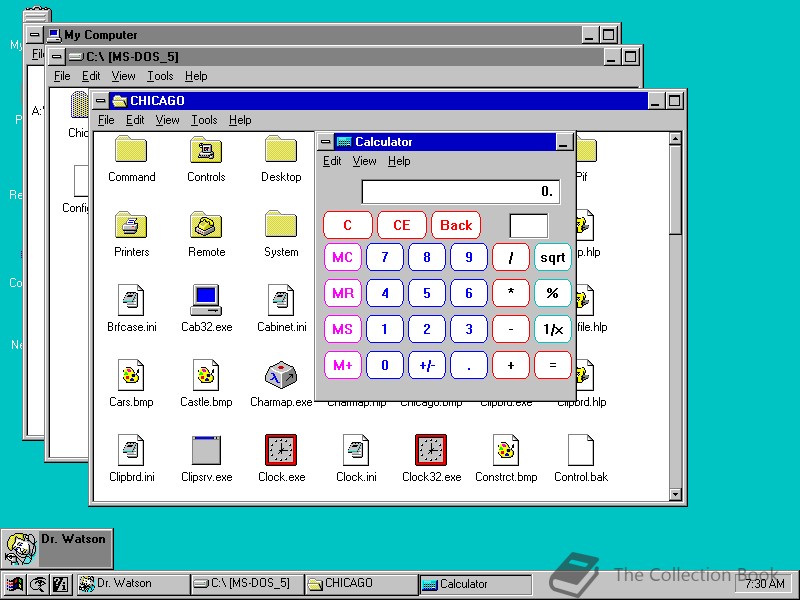Select the Cab32.exe program icon
The image size is (800, 600).
(x=206, y=299)
